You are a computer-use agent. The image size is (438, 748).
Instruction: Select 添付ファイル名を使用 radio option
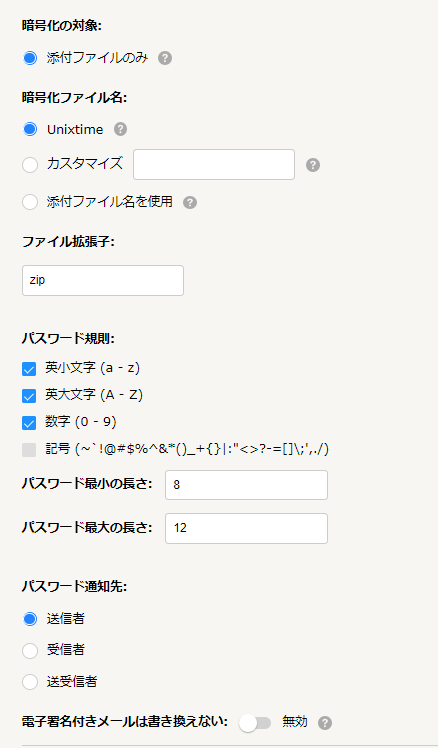pyautogui.click(x=30, y=202)
